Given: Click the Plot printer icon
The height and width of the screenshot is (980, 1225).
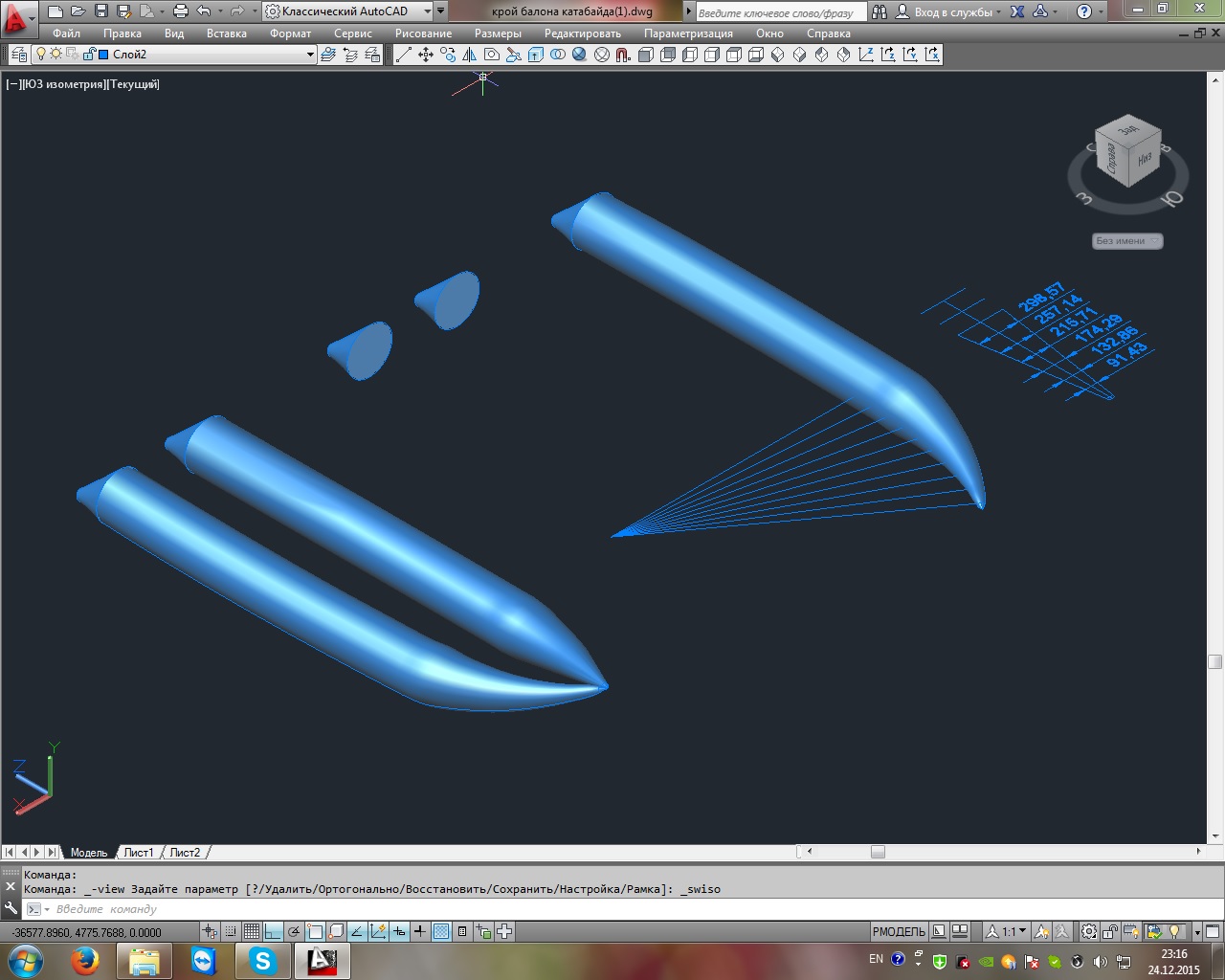Looking at the screenshot, I should tap(180, 11).
